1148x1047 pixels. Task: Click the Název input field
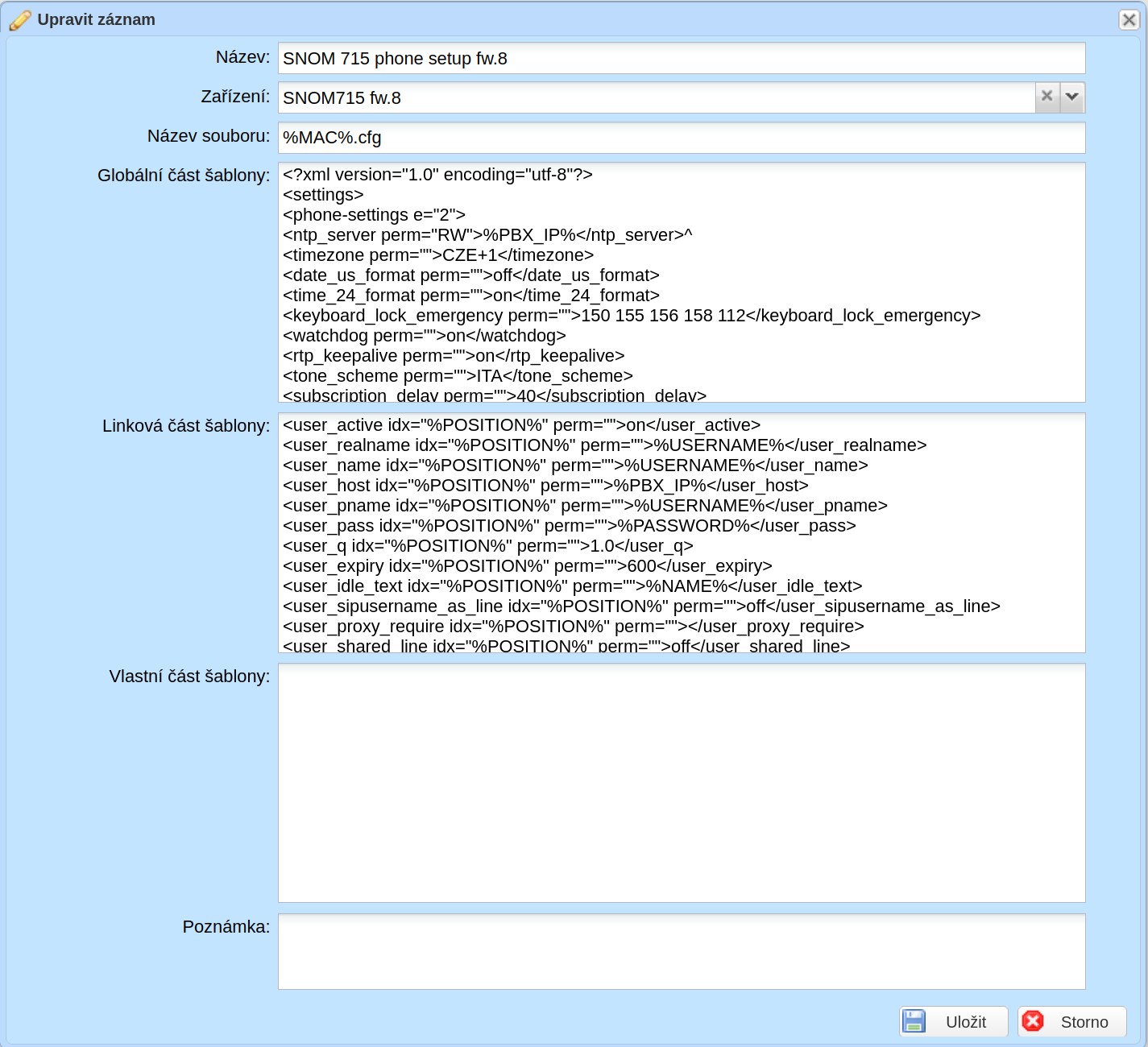point(682,58)
